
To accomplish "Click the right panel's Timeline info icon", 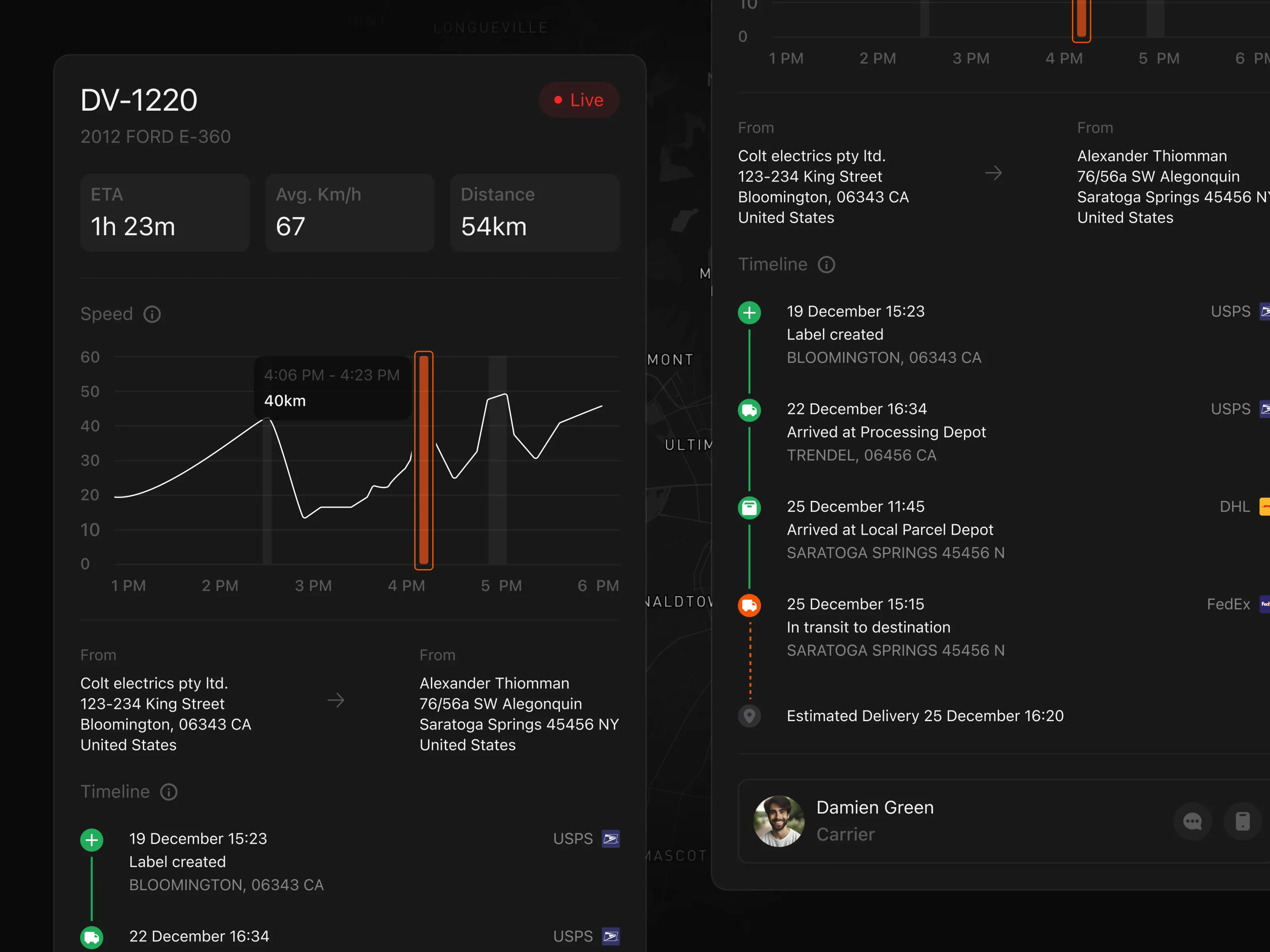I will (x=826, y=265).
